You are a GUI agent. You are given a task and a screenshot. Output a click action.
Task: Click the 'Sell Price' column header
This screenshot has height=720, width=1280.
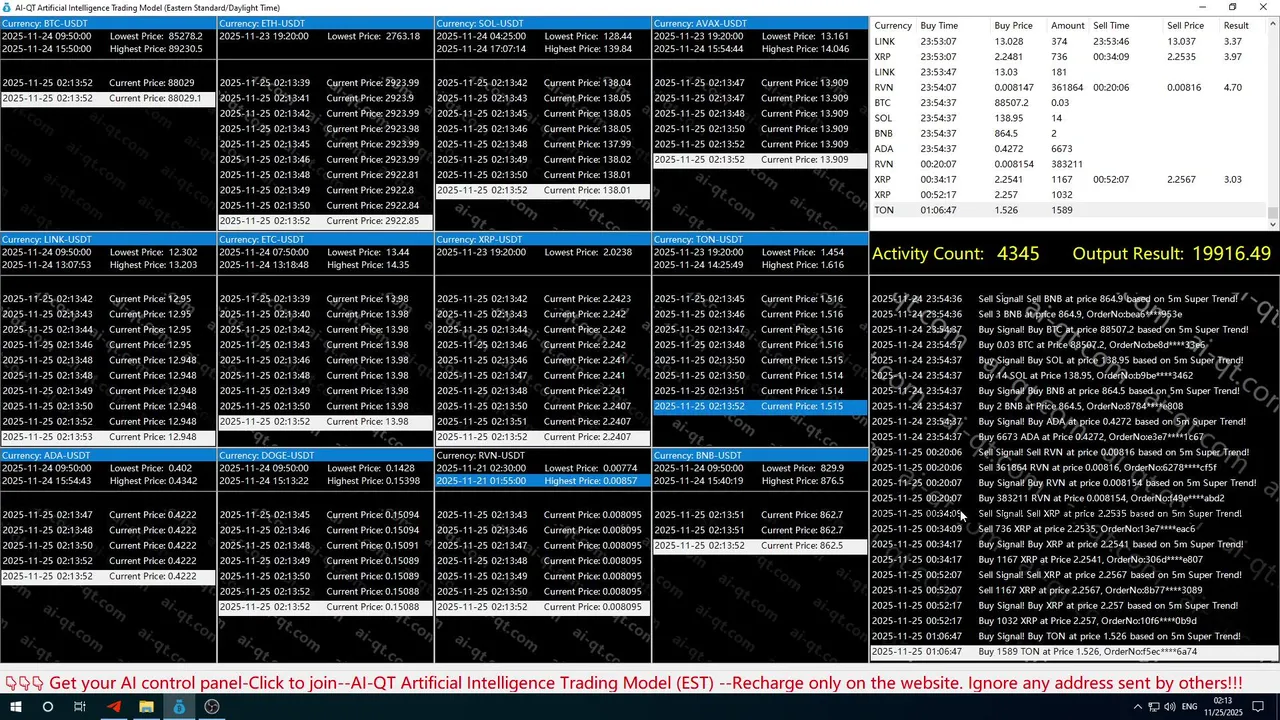point(1185,26)
